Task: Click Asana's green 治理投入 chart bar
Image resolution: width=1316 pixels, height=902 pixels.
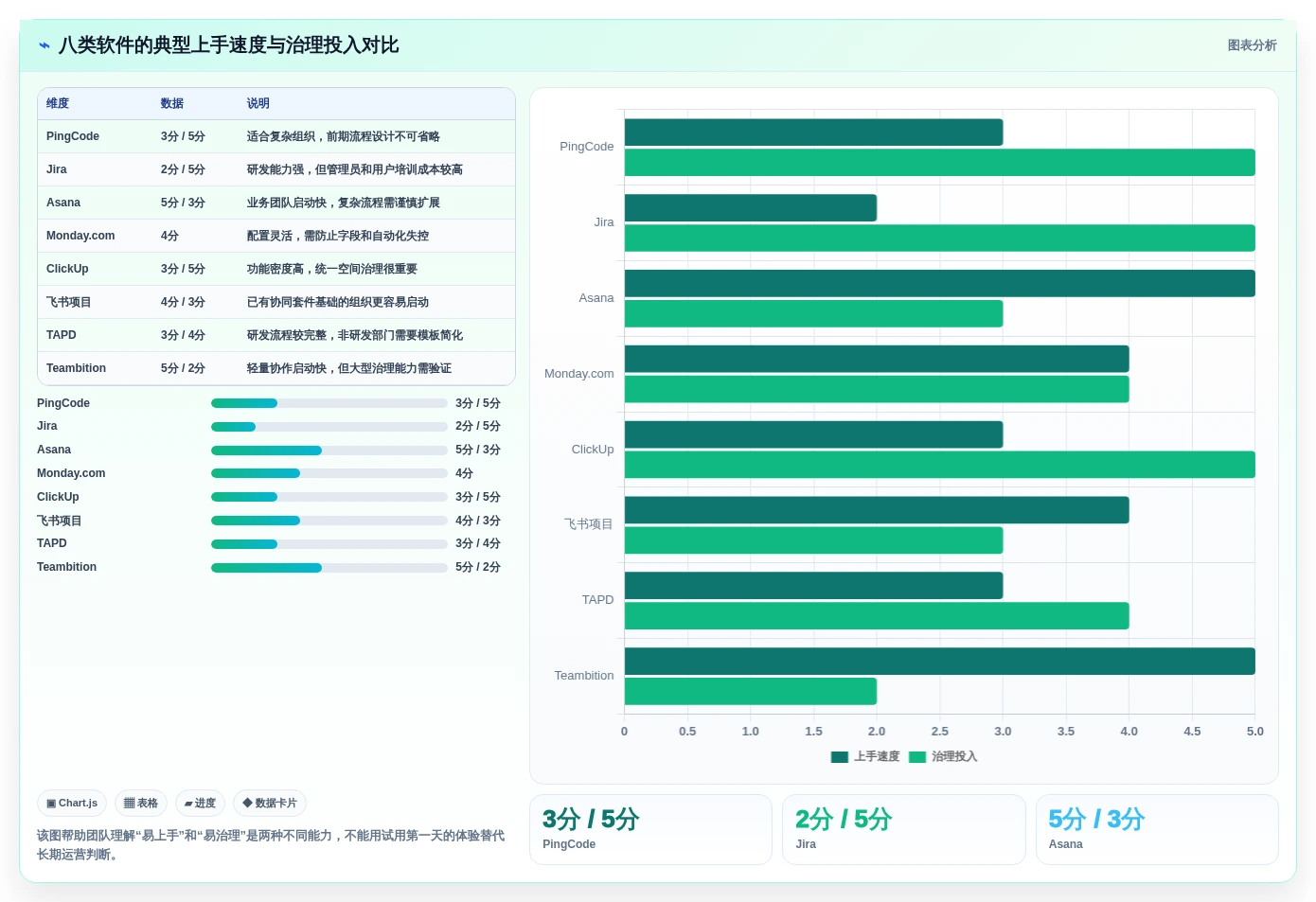Action: coord(813,314)
